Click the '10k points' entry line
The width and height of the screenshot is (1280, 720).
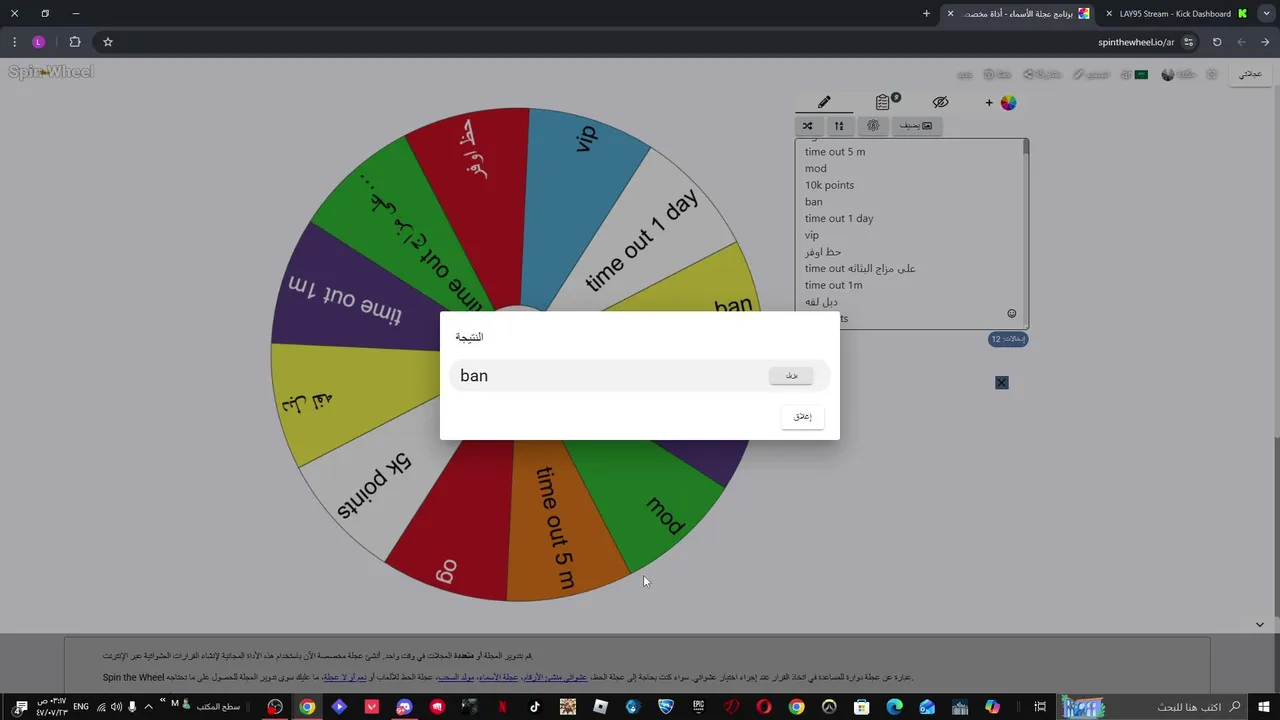pos(829,185)
